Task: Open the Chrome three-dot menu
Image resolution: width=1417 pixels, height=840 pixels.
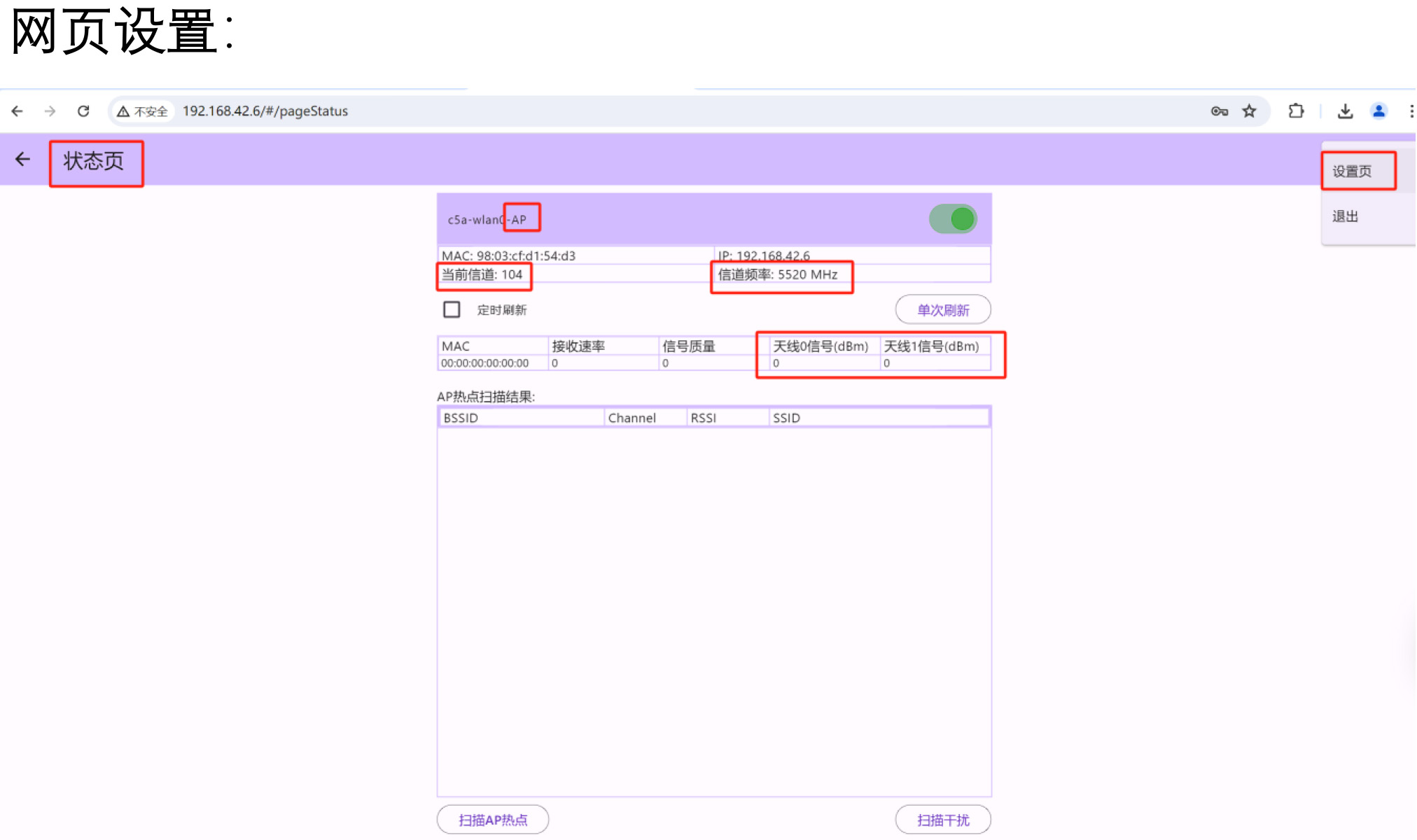Action: coord(1411,111)
